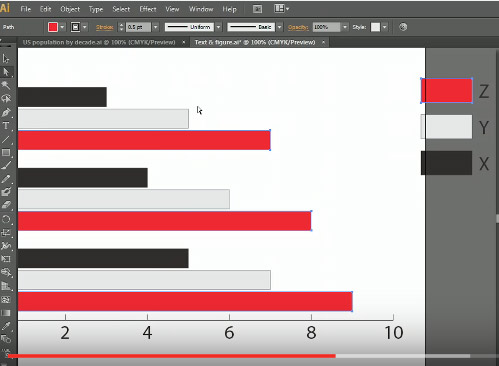Viewport: 499px width, 366px height.
Task: Select the Magic Wand tool
Action: 6,85
